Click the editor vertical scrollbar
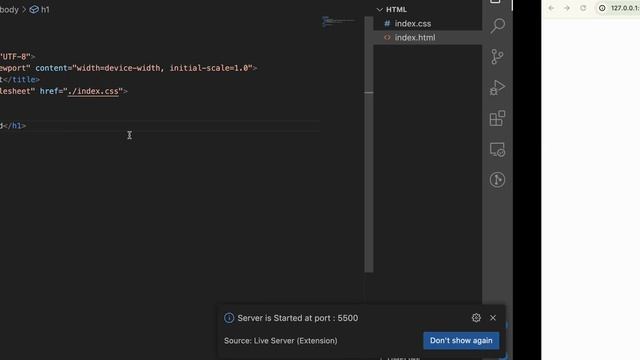 click(369, 144)
